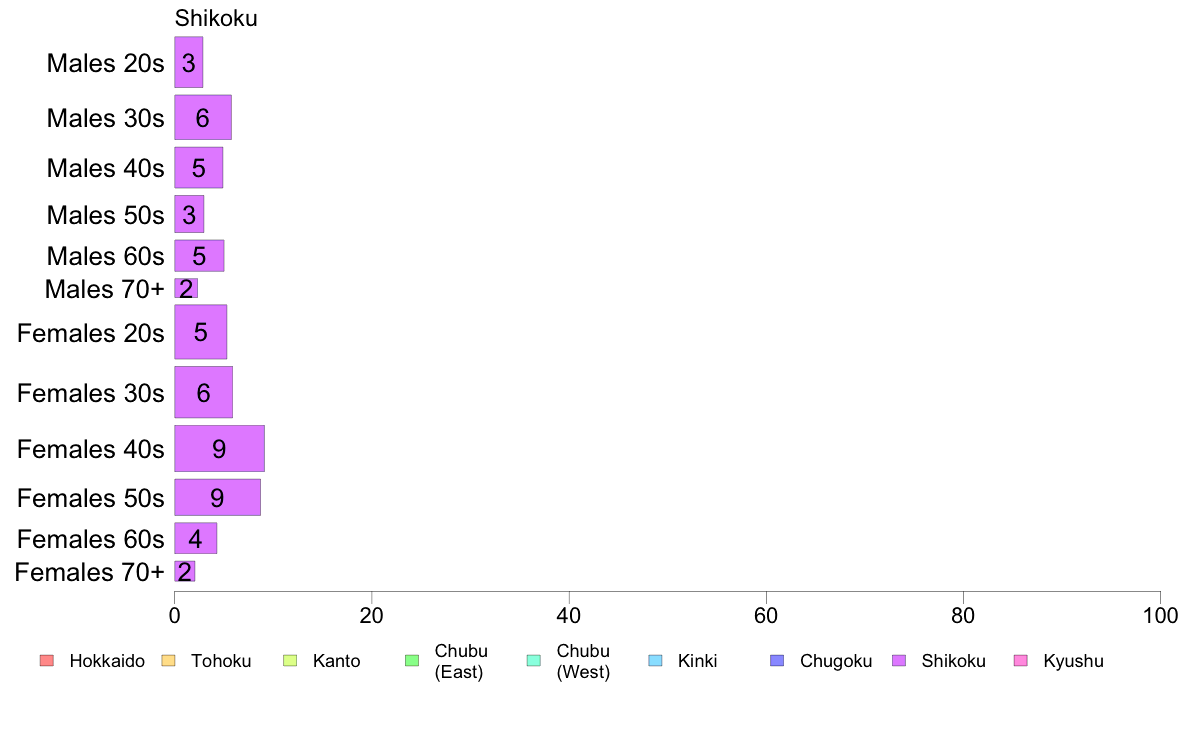Click the Kyushu pink legend swatch

click(1021, 661)
